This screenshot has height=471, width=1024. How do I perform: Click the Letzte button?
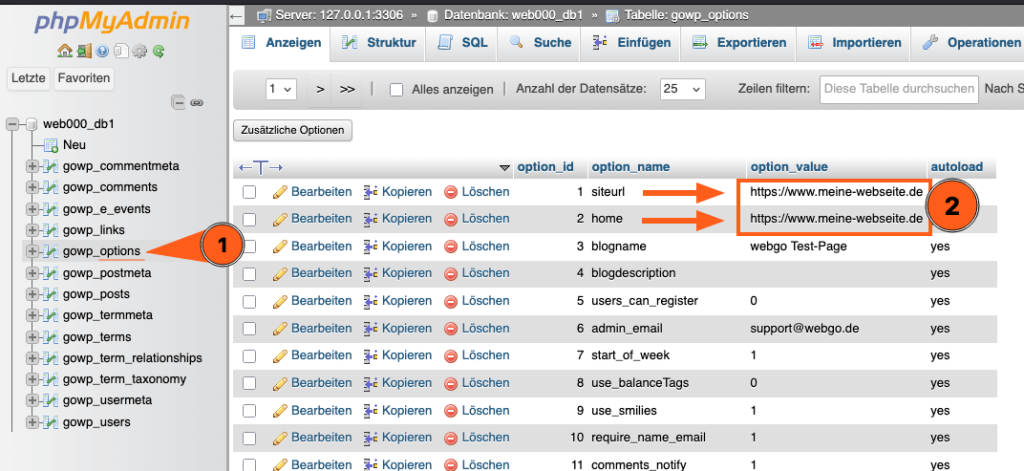(29, 78)
